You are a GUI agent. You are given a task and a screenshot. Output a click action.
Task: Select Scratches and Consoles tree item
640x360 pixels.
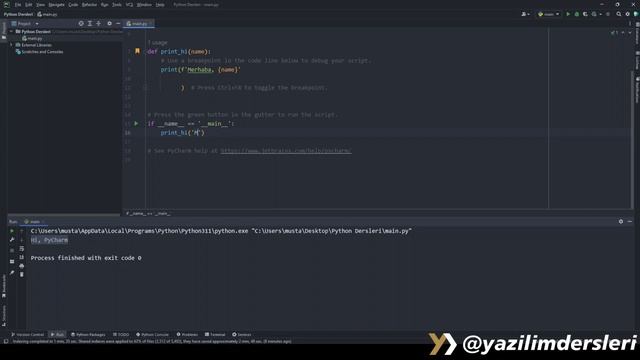coord(39,52)
